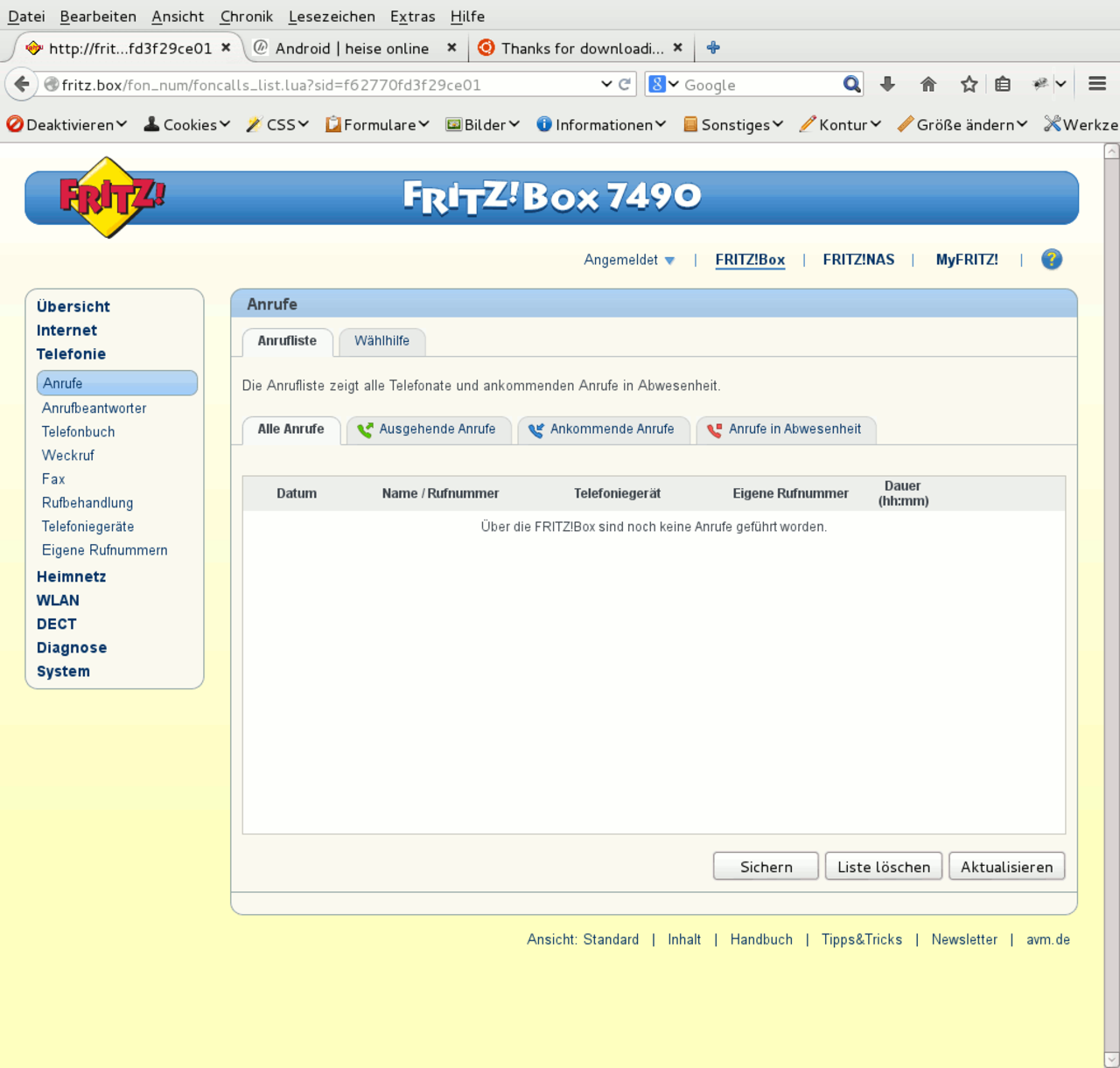This screenshot has width=1120, height=1068.
Task: Click the browser back arrow button
Action: point(22,84)
